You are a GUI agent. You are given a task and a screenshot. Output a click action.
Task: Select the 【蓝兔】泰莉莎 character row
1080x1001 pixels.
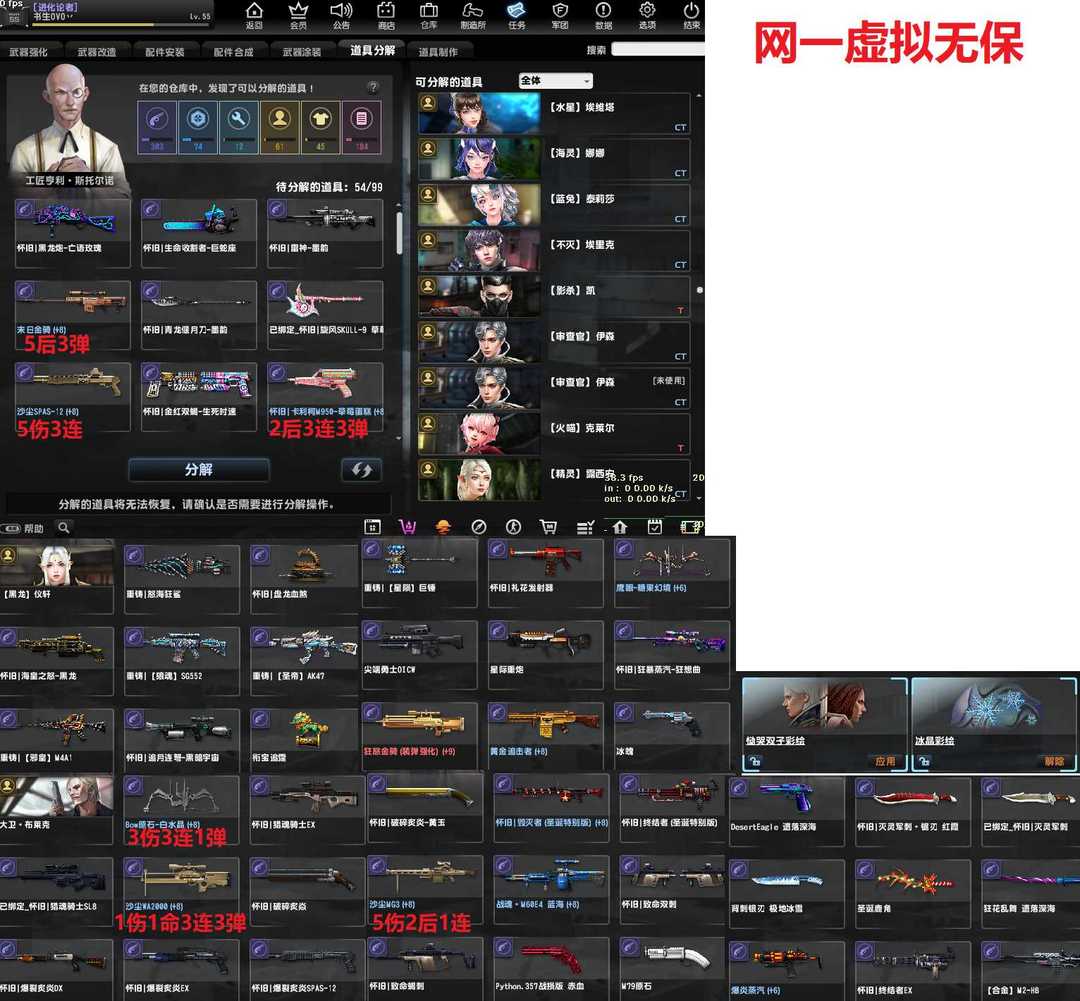click(554, 205)
